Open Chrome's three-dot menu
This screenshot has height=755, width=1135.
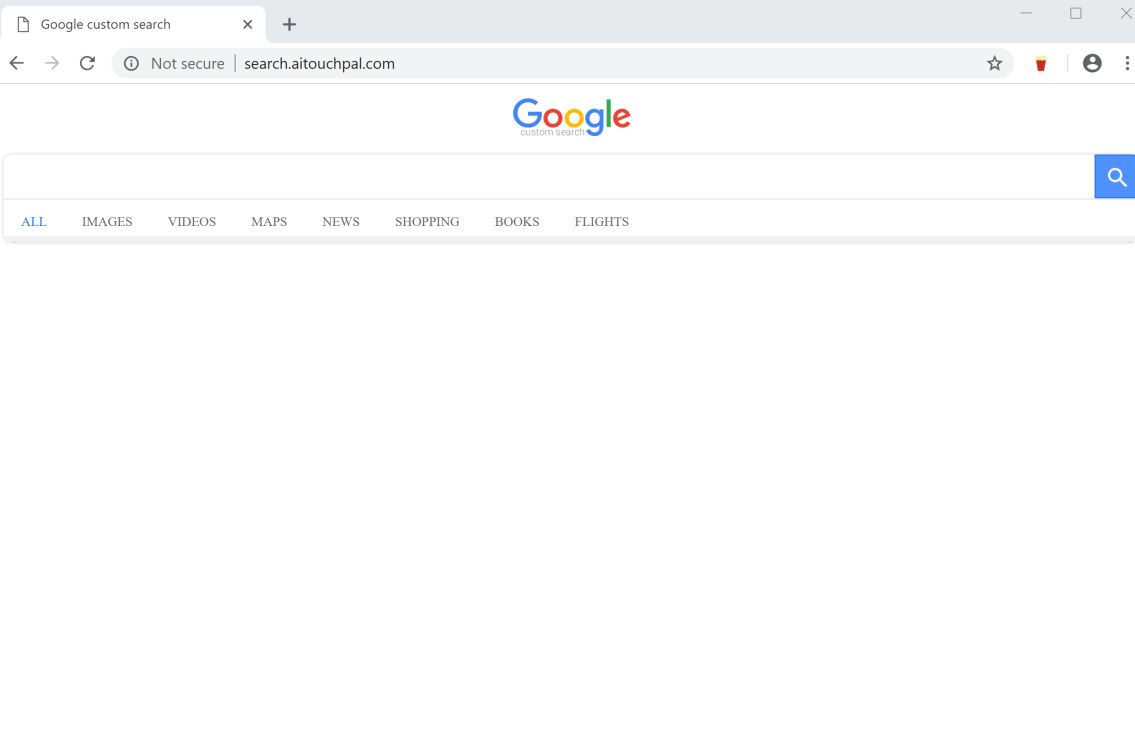1127,64
